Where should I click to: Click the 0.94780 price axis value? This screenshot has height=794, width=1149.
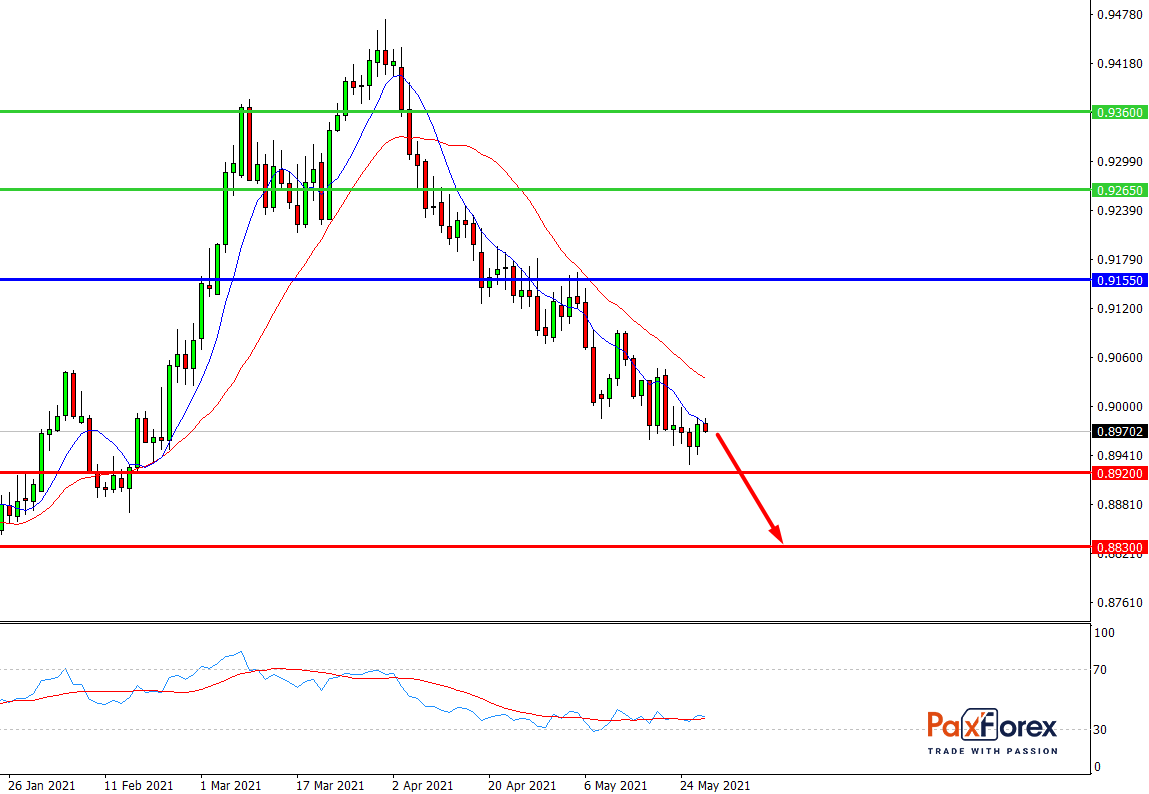coord(1120,15)
